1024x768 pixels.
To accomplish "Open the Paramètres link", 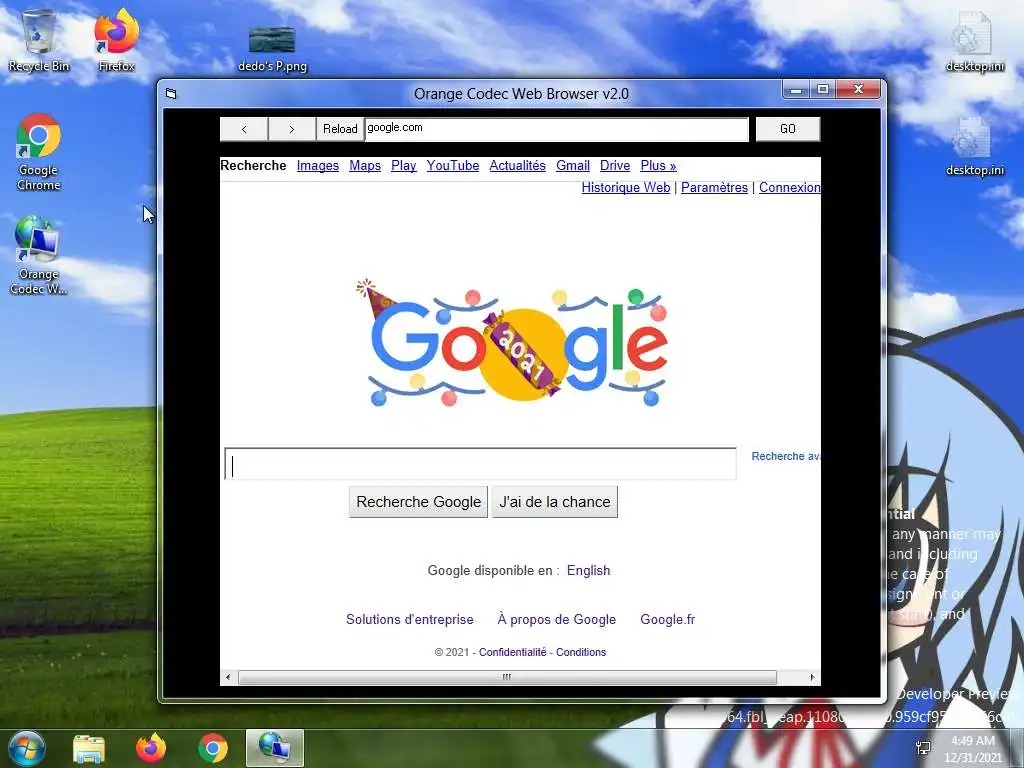I will coord(714,187).
